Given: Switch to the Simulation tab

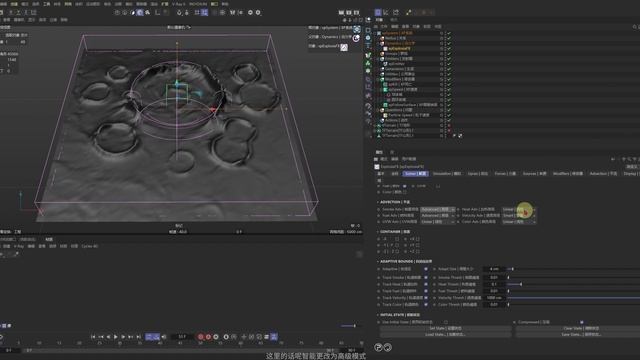Looking at the screenshot, I should [x=447, y=174].
